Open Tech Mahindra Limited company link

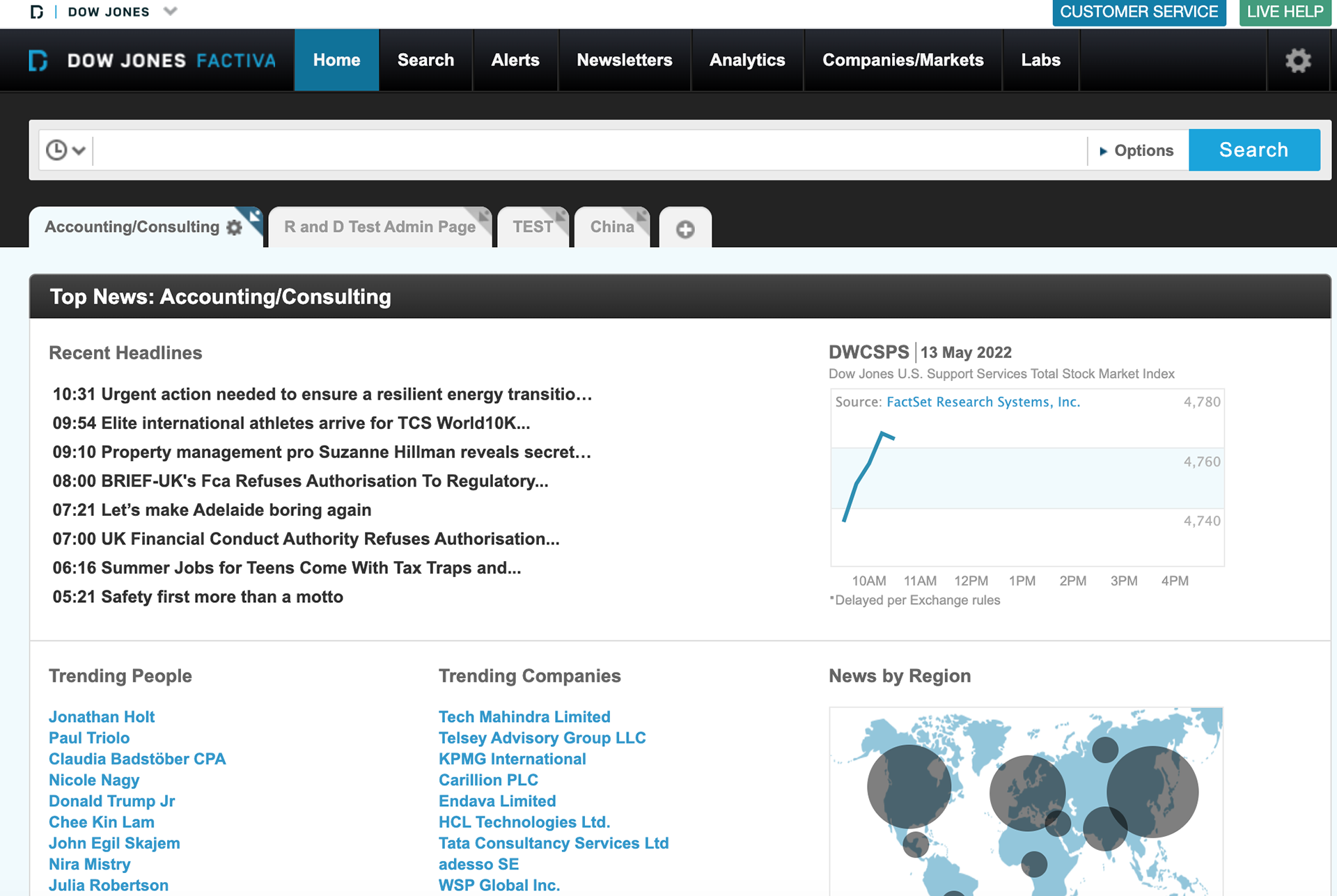tap(524, 717)
